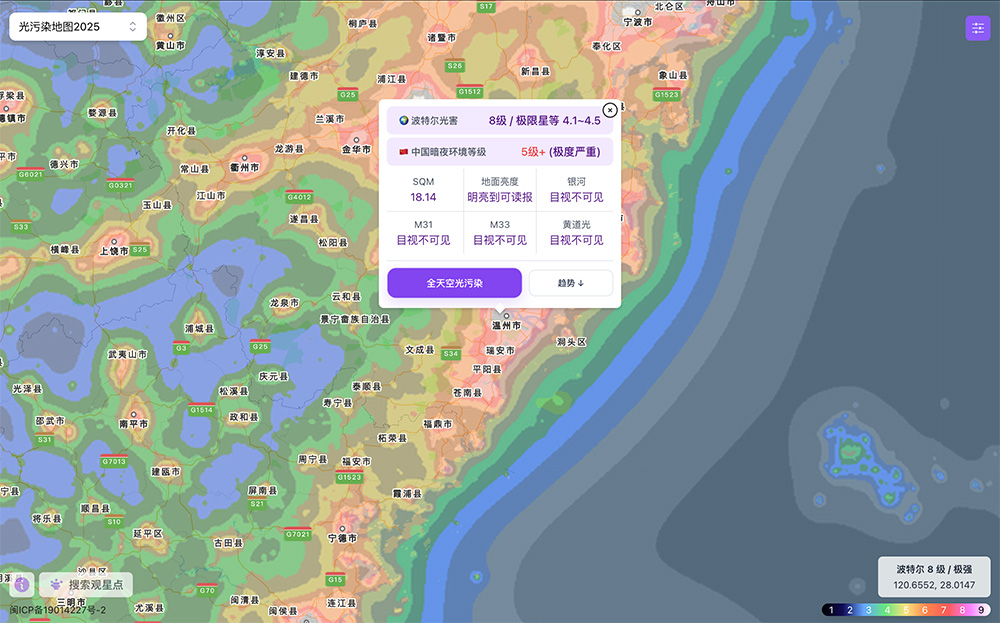
Task: Click the S17 highway shield
Action: pos(487,6)
